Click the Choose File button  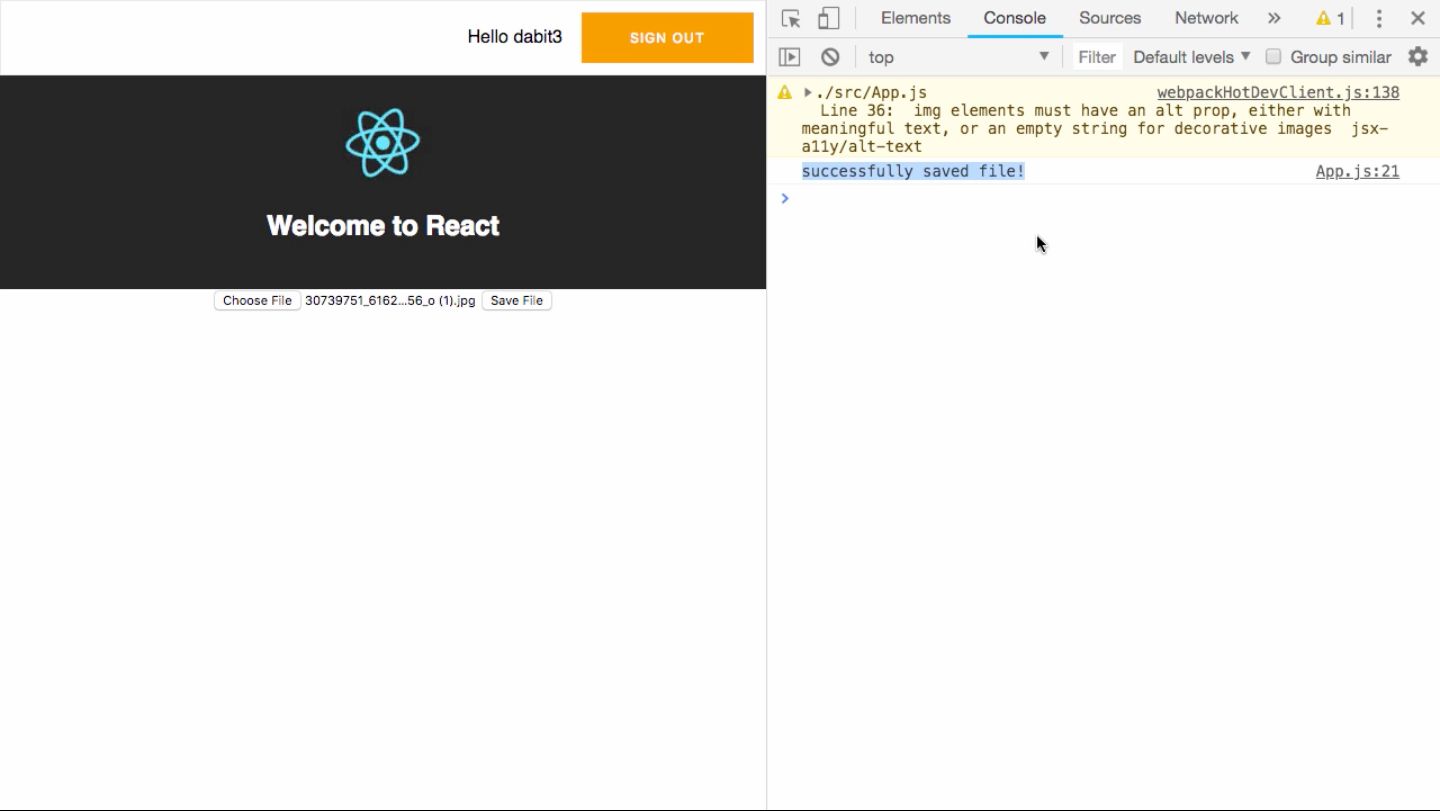coord(257,300)
